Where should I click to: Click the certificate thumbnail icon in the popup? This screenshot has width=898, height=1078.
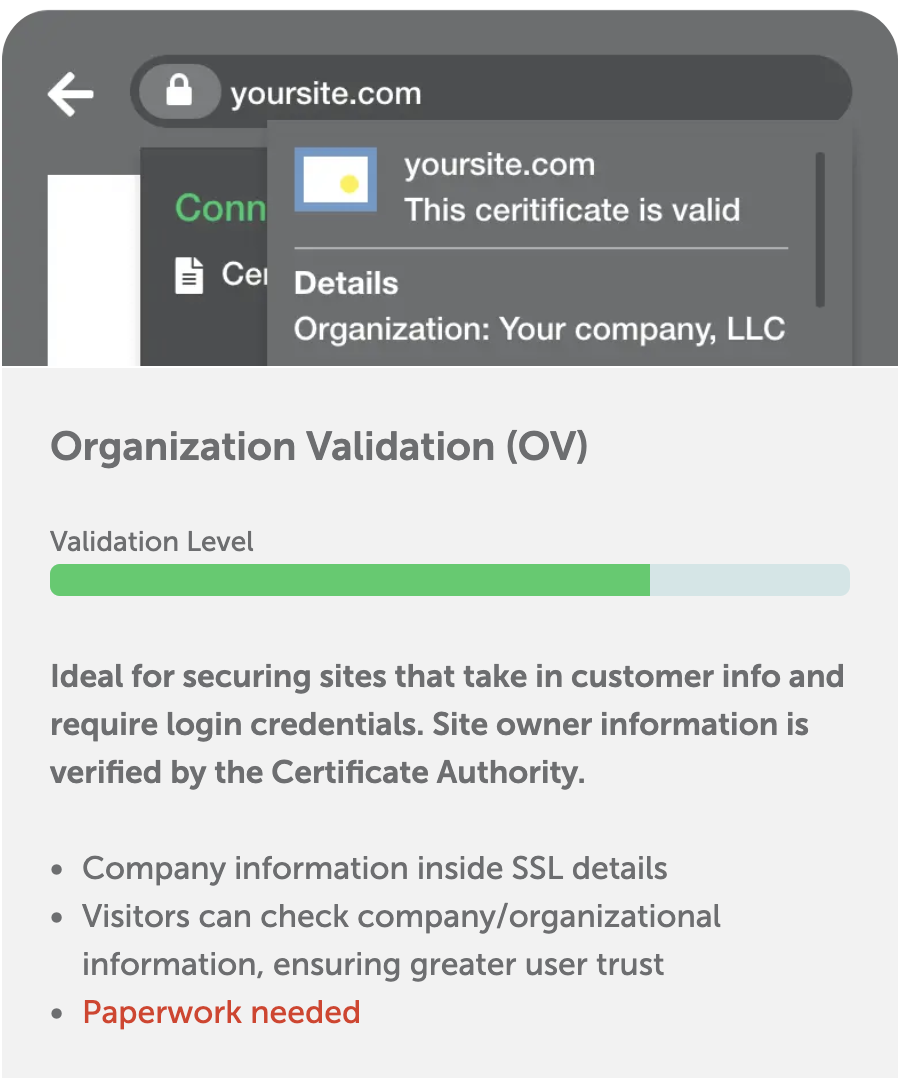click(335, 180)
